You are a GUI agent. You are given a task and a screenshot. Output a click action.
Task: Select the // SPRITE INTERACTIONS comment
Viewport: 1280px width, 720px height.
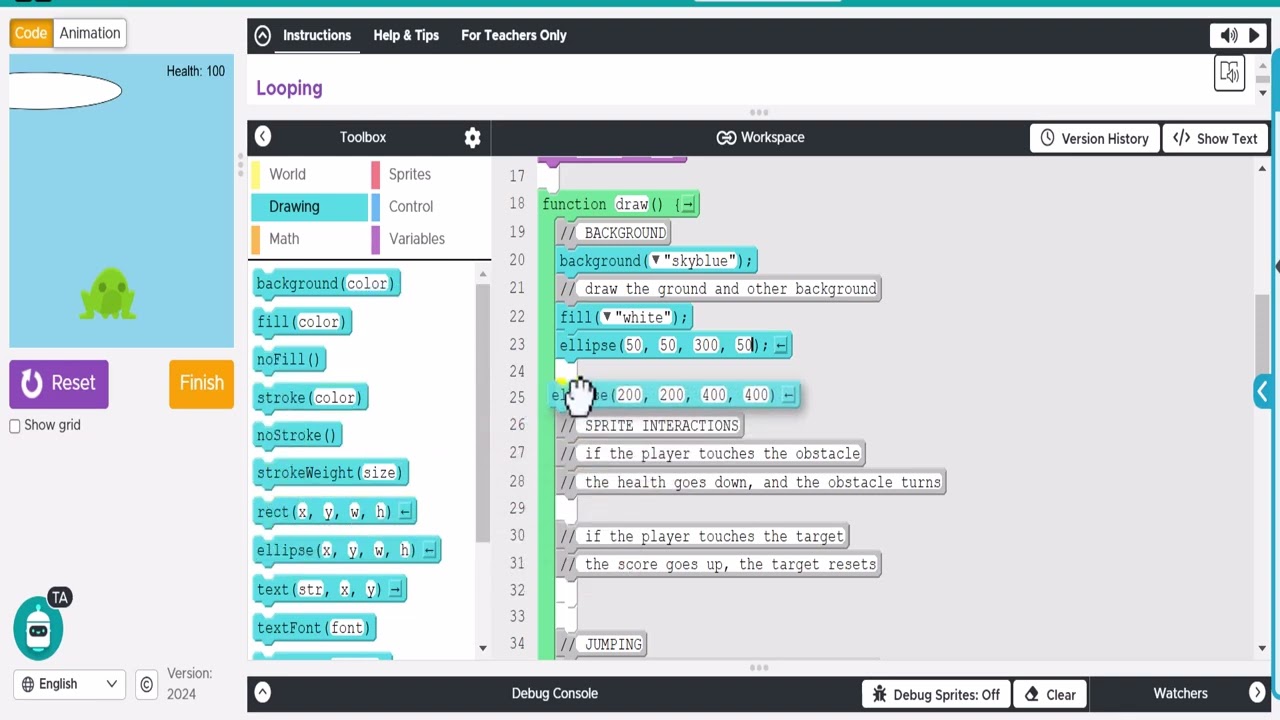(649, 426)
